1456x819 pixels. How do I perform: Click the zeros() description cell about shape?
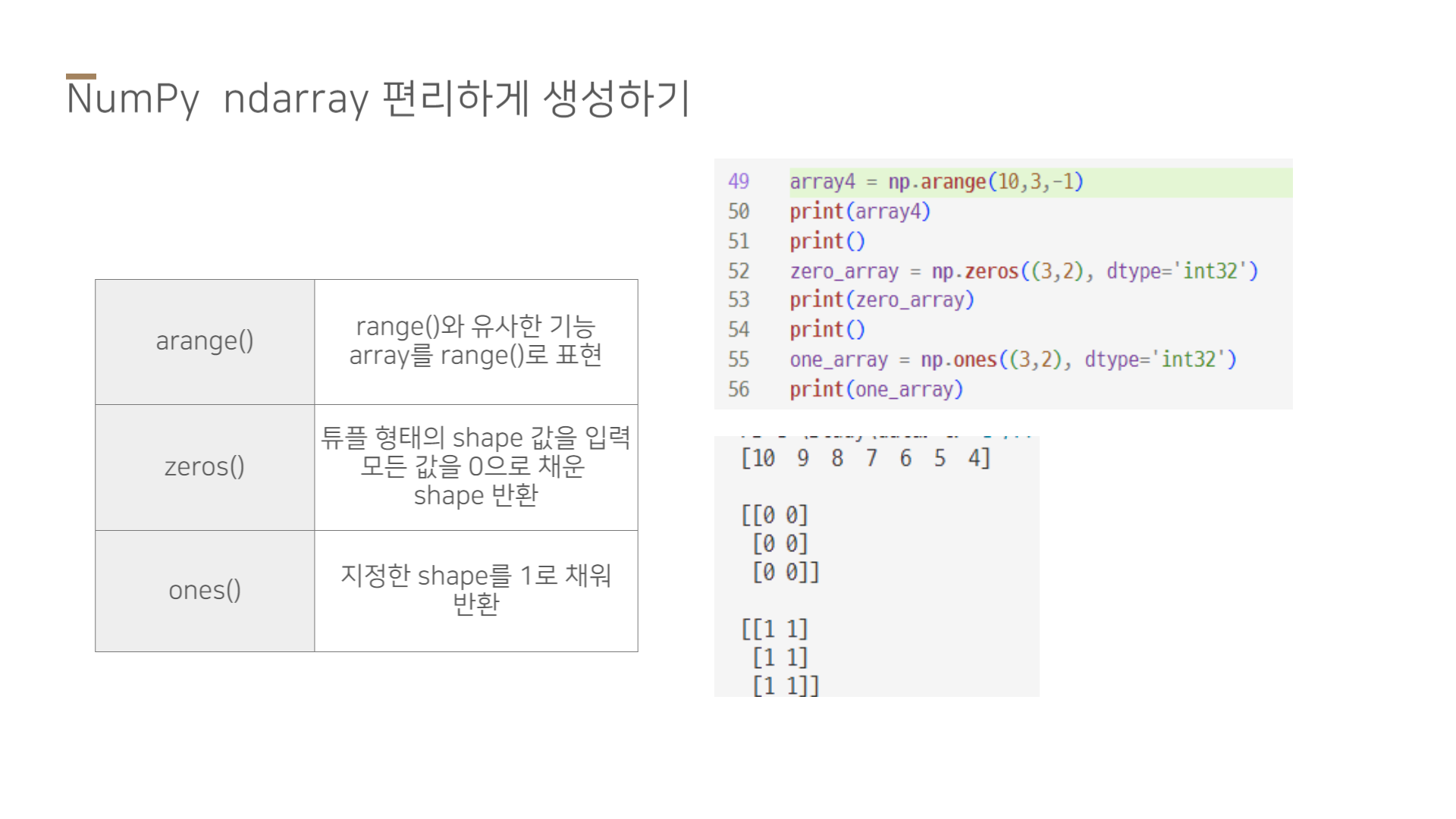pos(475,466)
